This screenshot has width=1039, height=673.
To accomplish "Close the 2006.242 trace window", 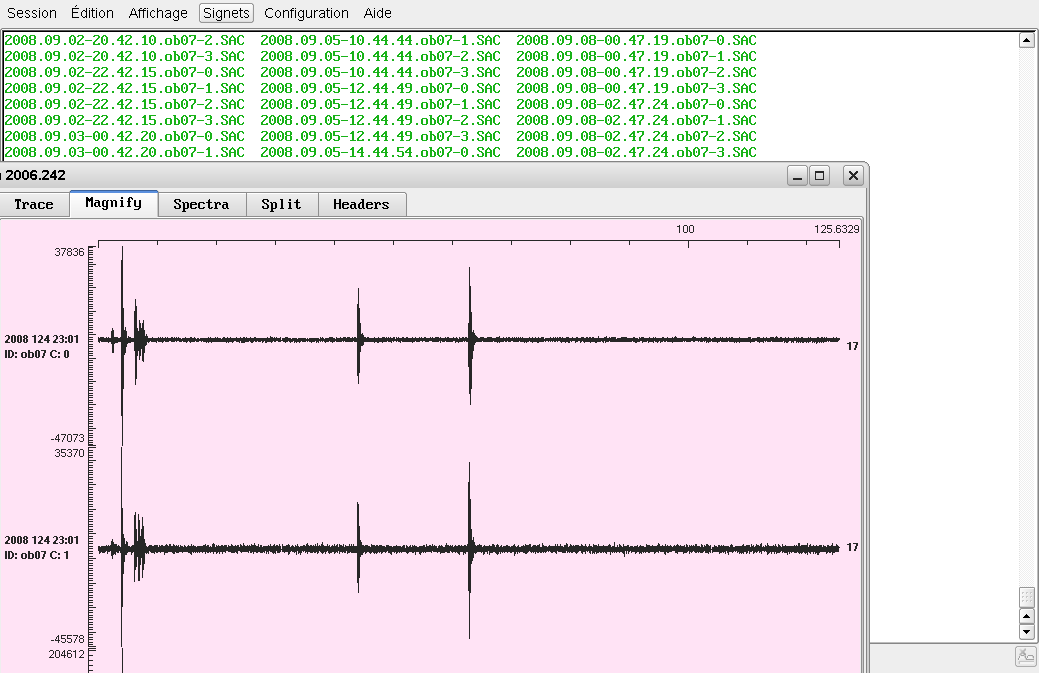I will (852, 176).
